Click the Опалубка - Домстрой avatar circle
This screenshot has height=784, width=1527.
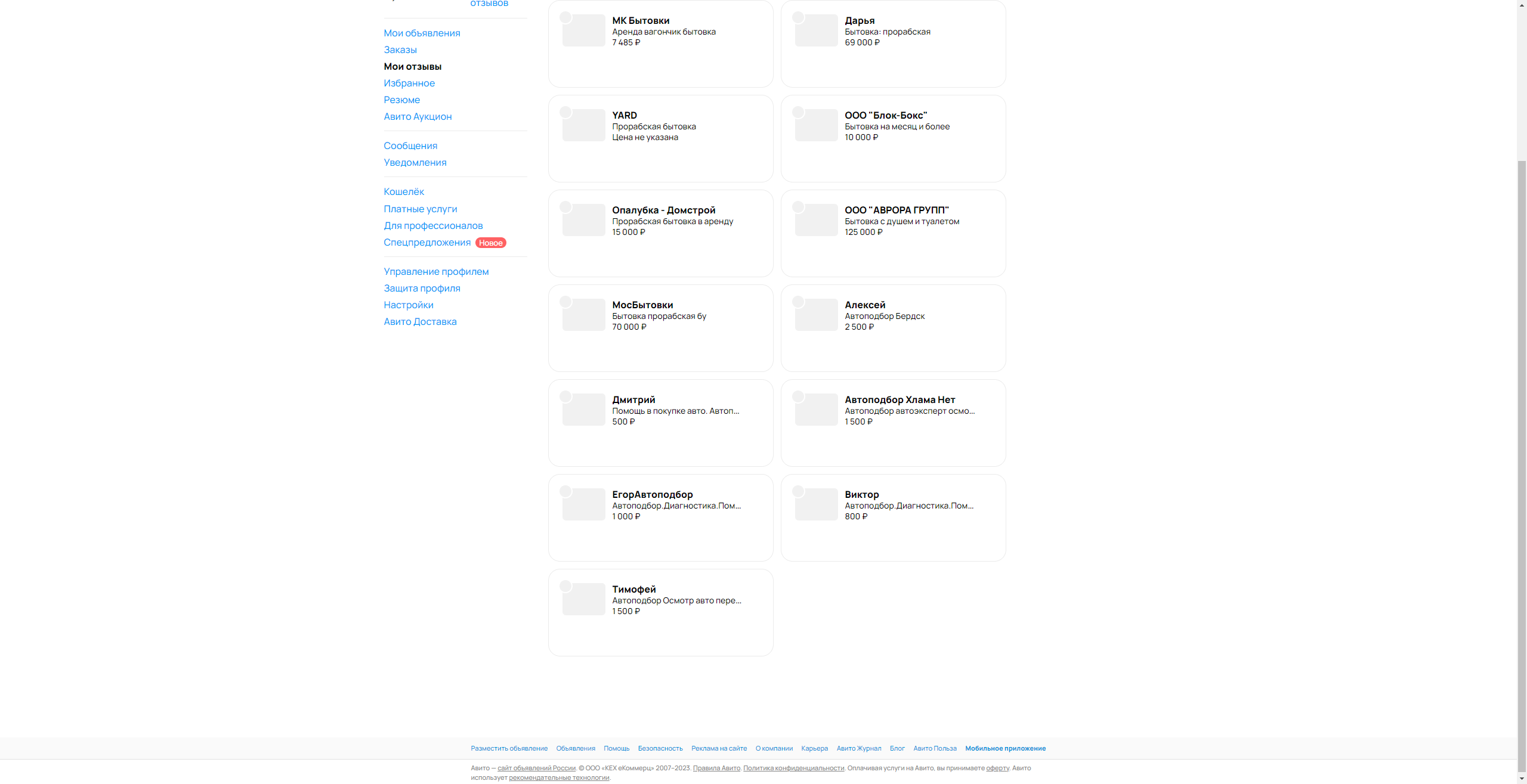pos(565,207)
